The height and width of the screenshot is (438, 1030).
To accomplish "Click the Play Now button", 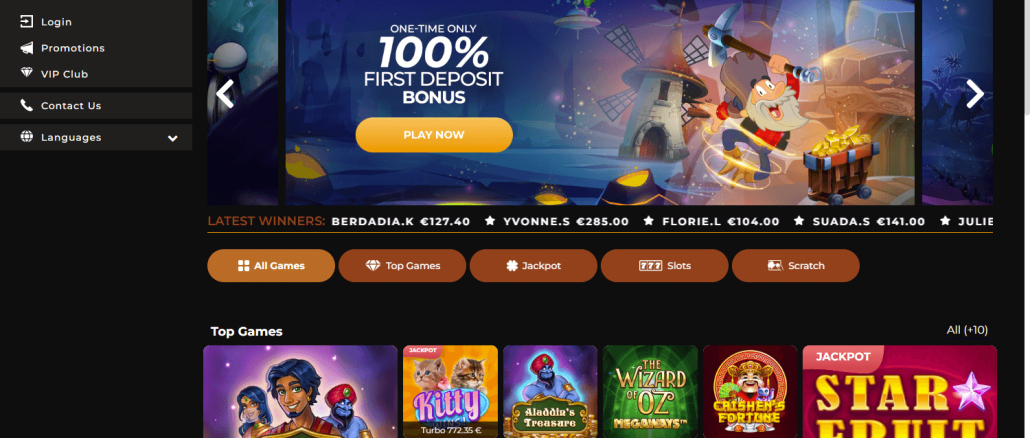I will [434, 135].
